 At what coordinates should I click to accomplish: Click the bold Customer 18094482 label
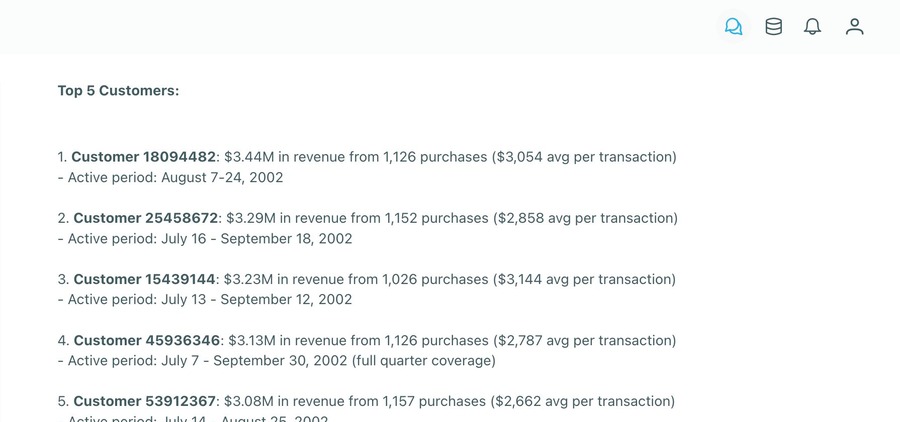point(143,157)
